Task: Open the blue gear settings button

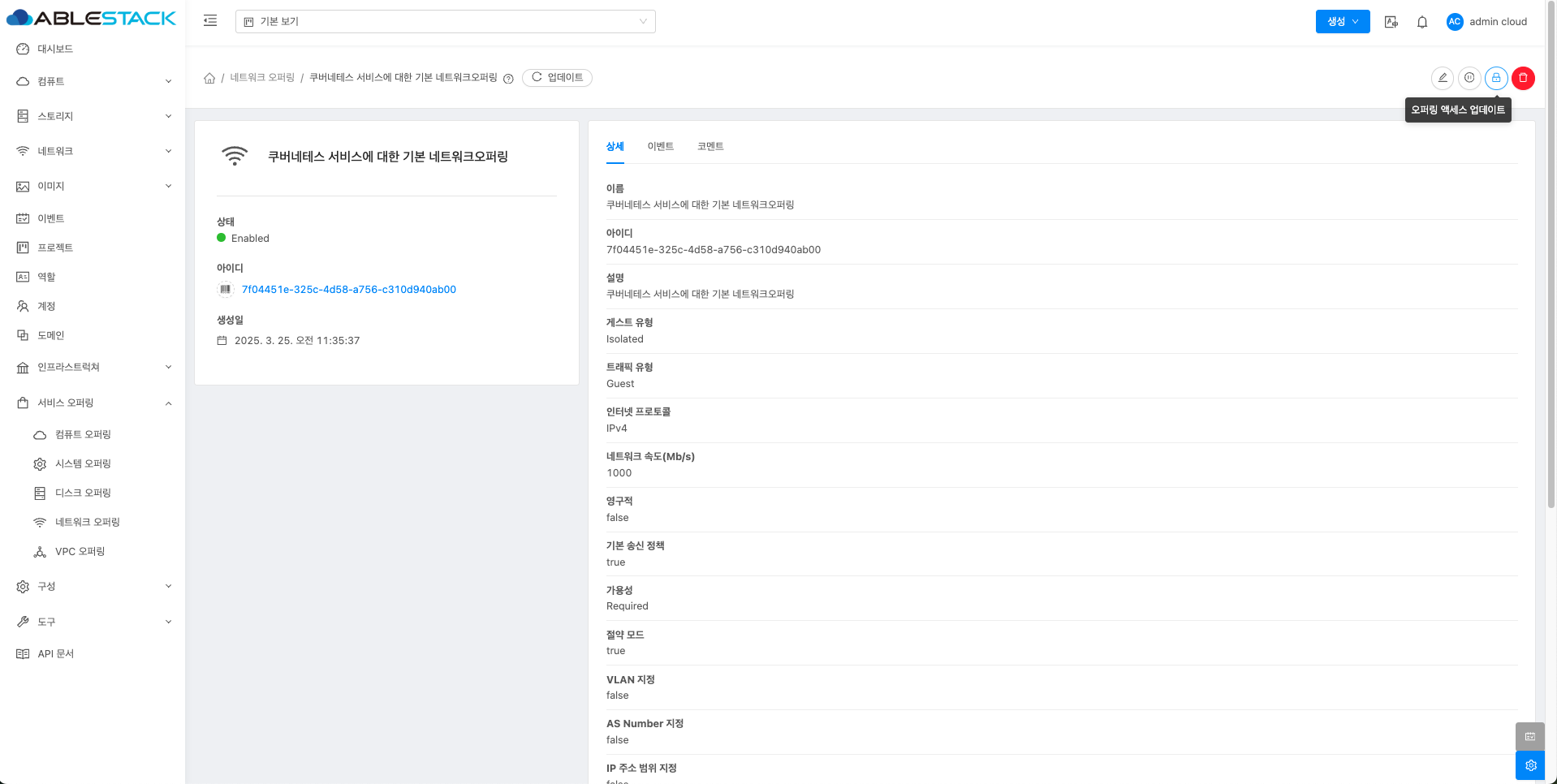Action: click(x=1530, y=765)
